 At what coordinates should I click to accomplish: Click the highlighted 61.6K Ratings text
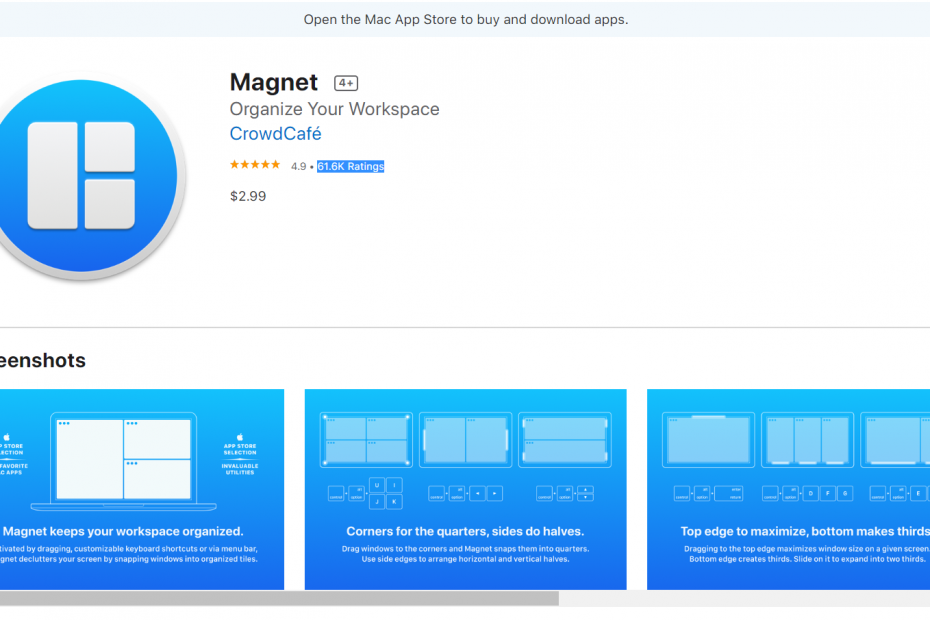coord(350,166)
